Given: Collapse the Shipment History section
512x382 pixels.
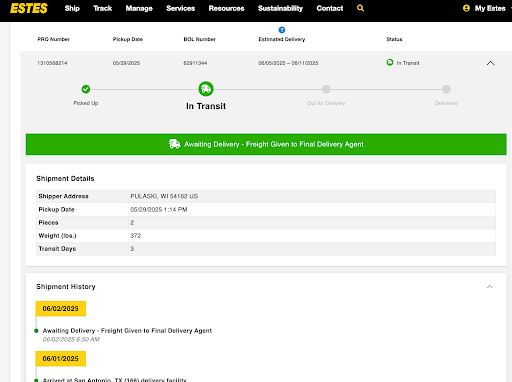Looking at the screenshot, I should coord(490,287).
